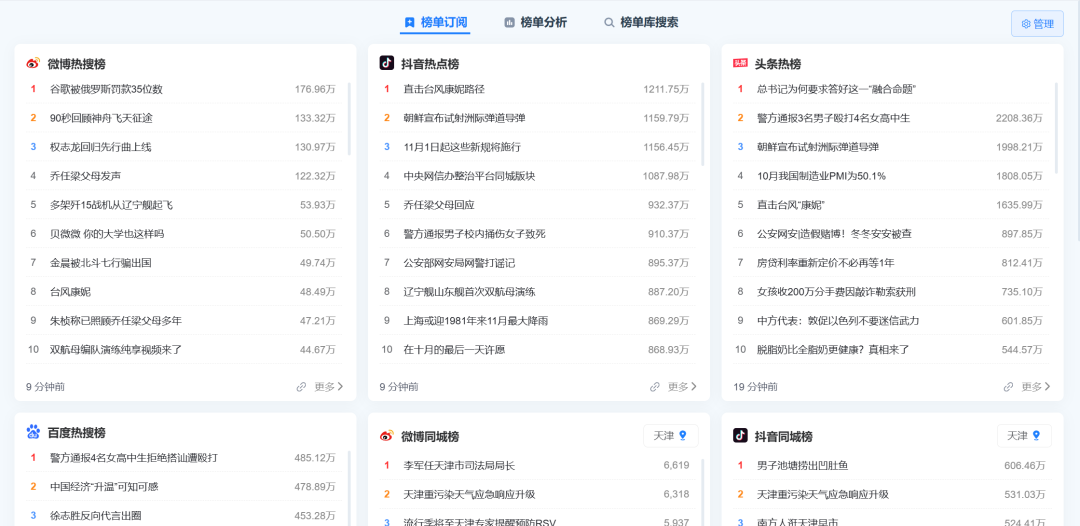This screenshot has width=1080, height=526.
Task: Click the magnifier icon on 榜单库搜索 tab
Action: 609,23
